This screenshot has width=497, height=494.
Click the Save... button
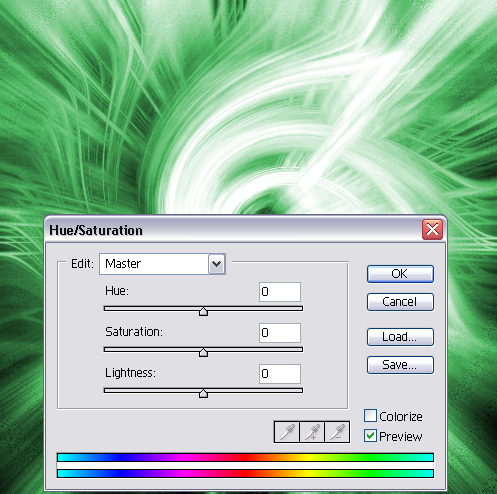[400, 365]
